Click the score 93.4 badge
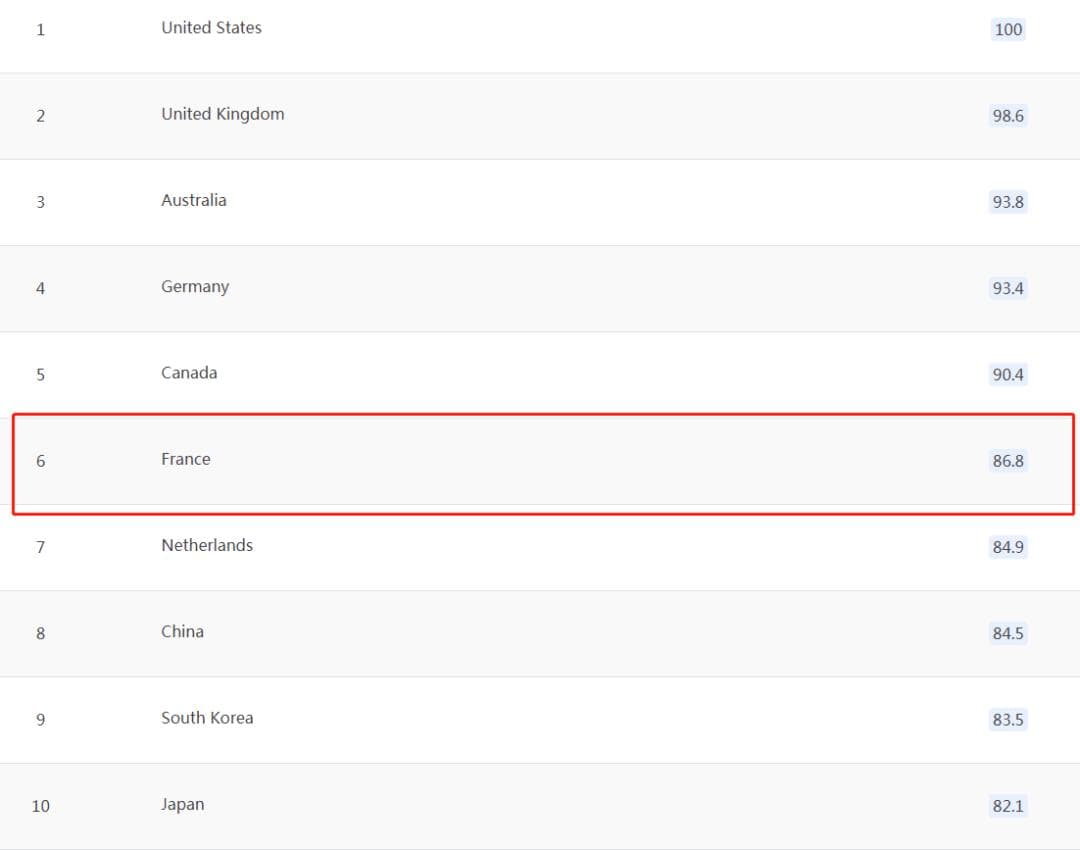 click(x=1008, y=288)
